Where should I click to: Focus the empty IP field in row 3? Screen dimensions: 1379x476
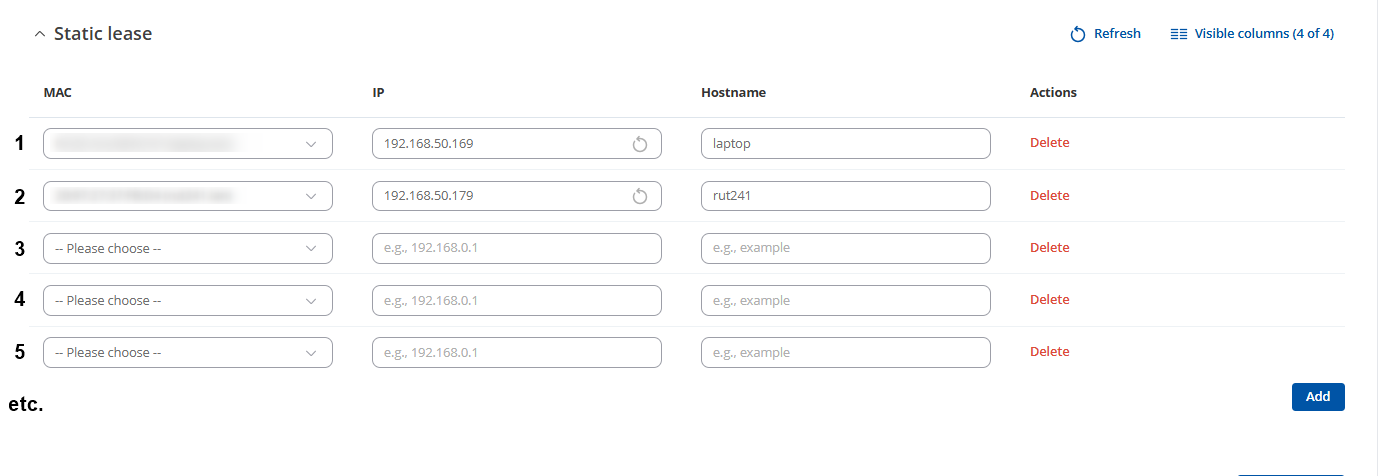coord(517,248)
